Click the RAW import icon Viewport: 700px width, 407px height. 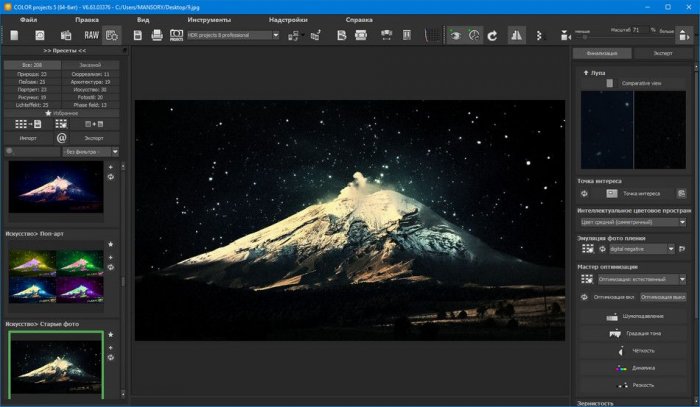91,35
